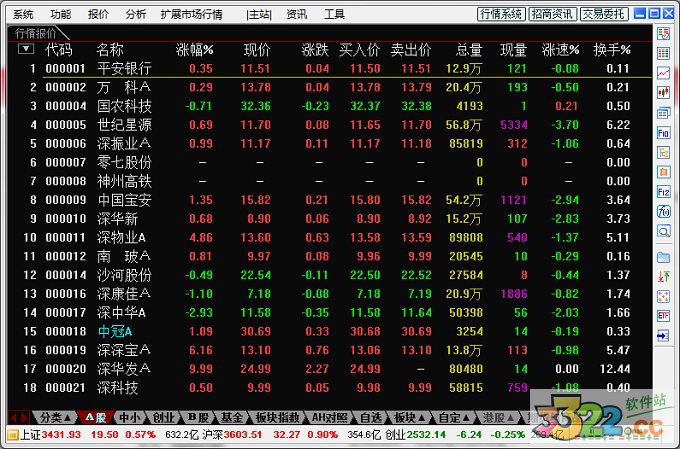Image resolution: width=680 pixels, height=449 pixels.
Task: Select the 万科A stock name
Action: pyautogui.click(x=124, y=87)
